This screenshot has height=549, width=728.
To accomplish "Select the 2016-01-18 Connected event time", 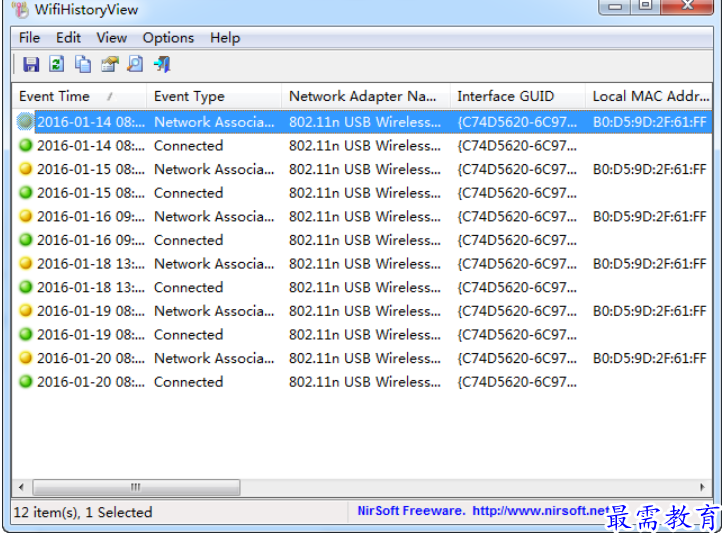I will (91, 288).
